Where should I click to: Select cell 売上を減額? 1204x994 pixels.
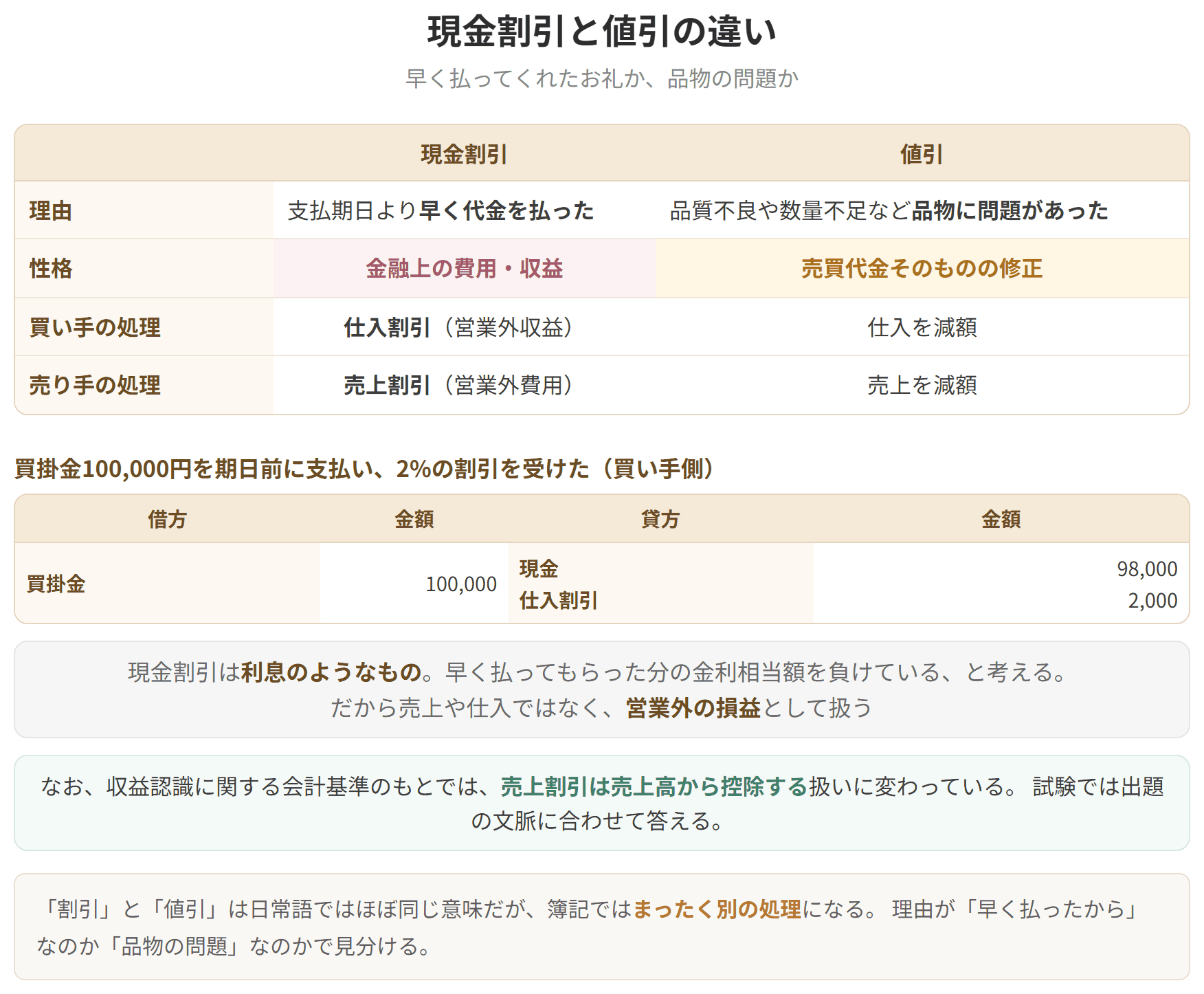pos(922,385)
